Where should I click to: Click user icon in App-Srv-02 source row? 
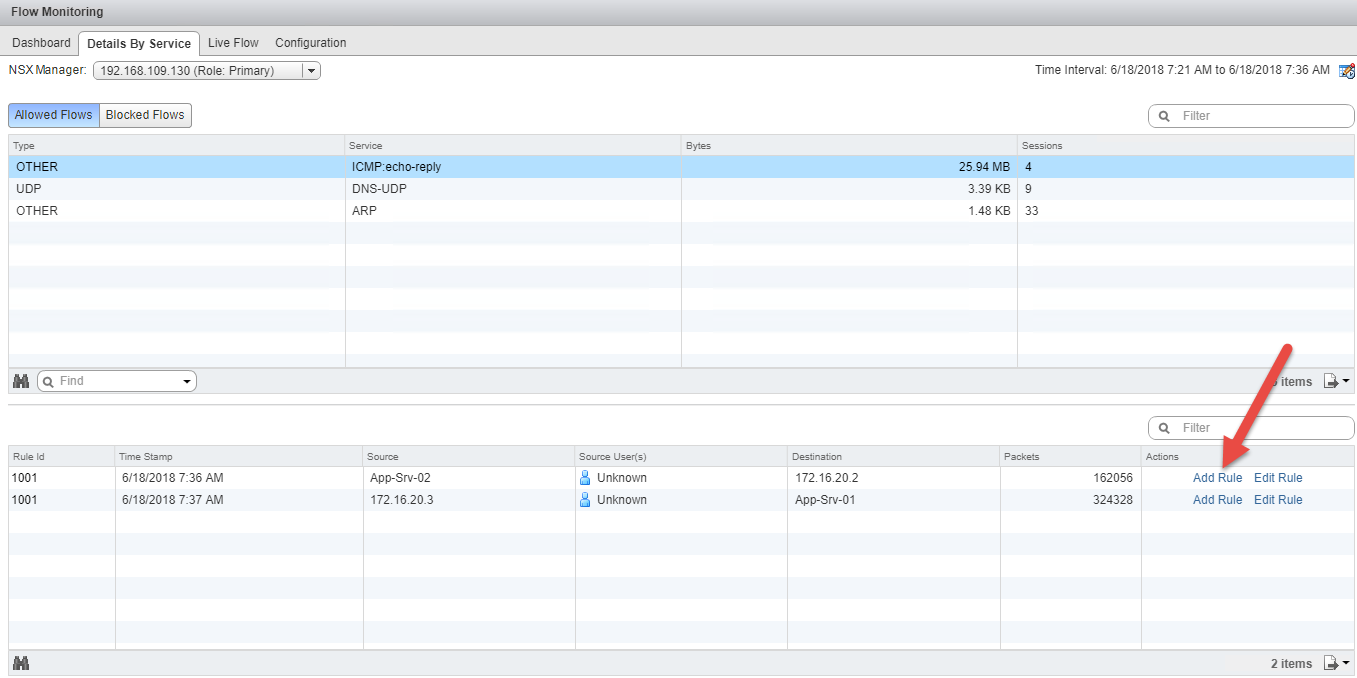click(585, 478)
